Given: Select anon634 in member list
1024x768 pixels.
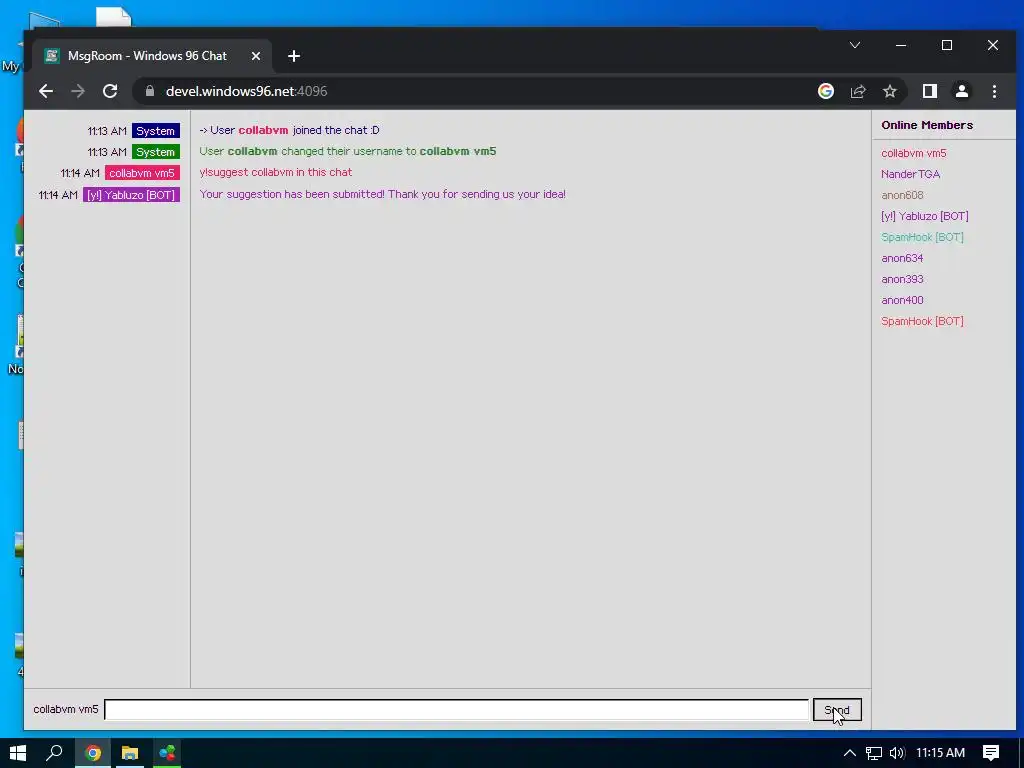Looking at the screenshot, I should coord(902,258).
